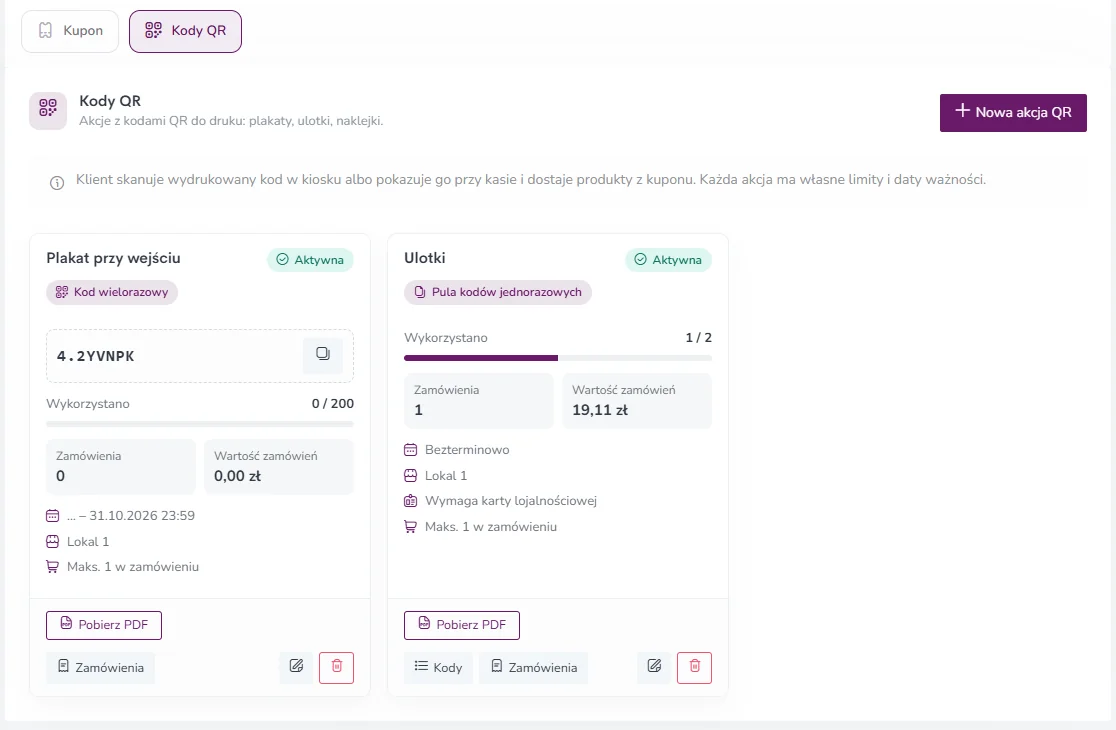
Task: Click the loyalty card icon in Ulotki
Action: [411, 501]
